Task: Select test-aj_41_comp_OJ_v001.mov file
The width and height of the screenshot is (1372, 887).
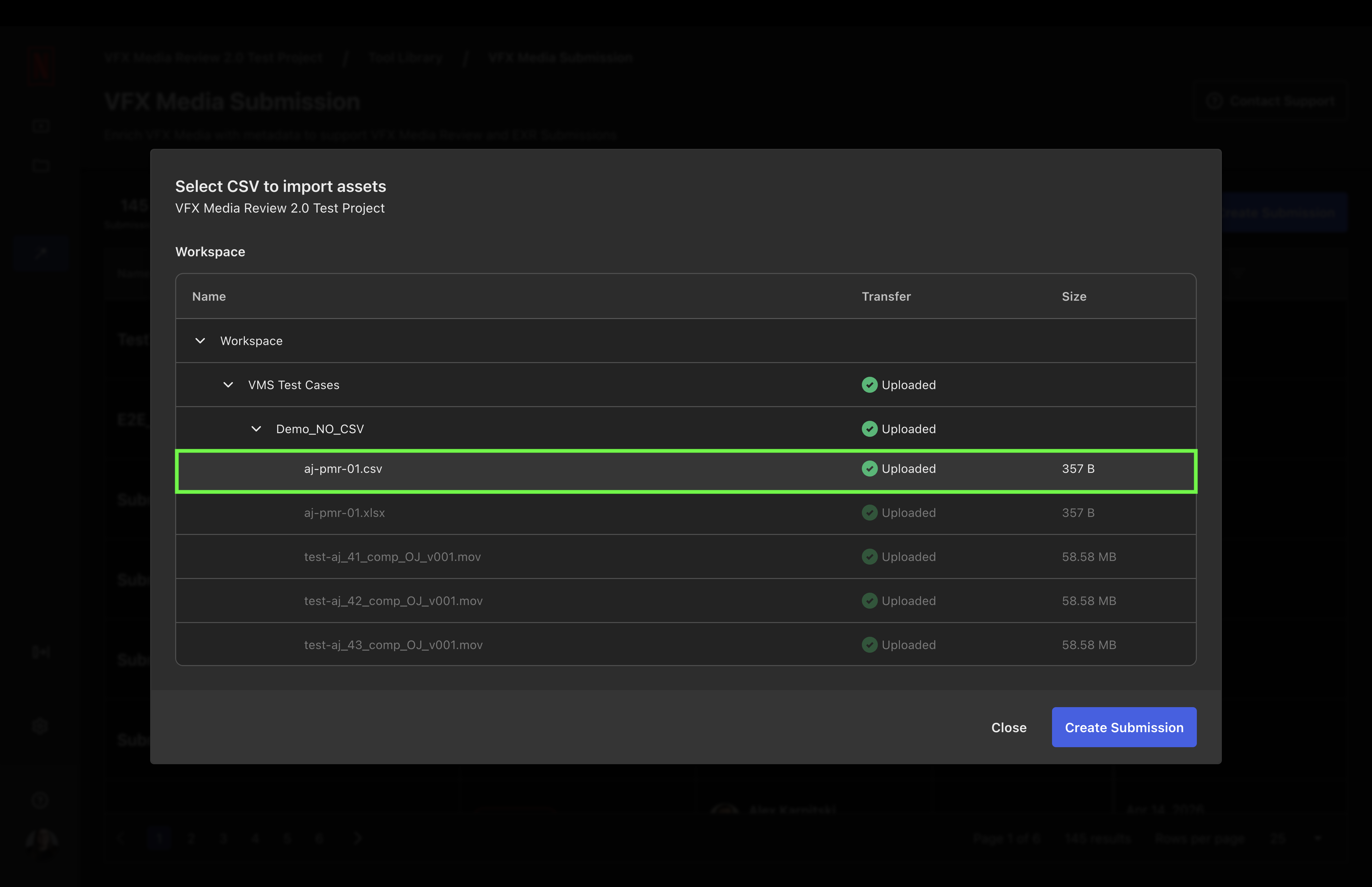Action: pyautogui.click(x=686, y=557)
